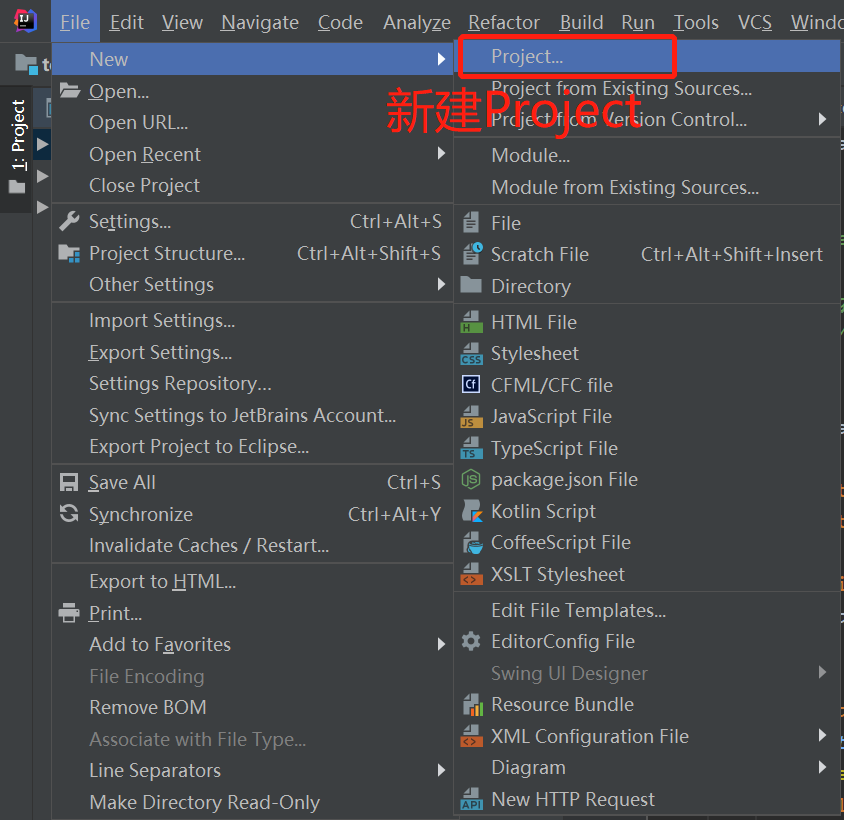Open the Tools menu
The width and height of the screenshot is (844, 820).
pyautogui.click(x=696, y=22)
